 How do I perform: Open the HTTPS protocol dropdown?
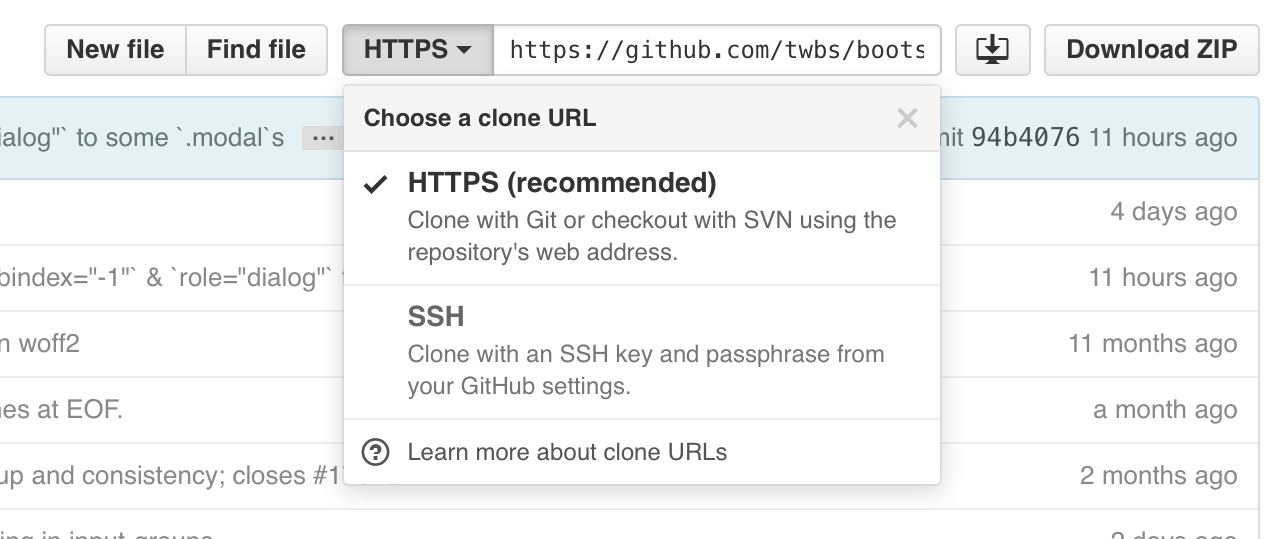(x=417, y=50)
